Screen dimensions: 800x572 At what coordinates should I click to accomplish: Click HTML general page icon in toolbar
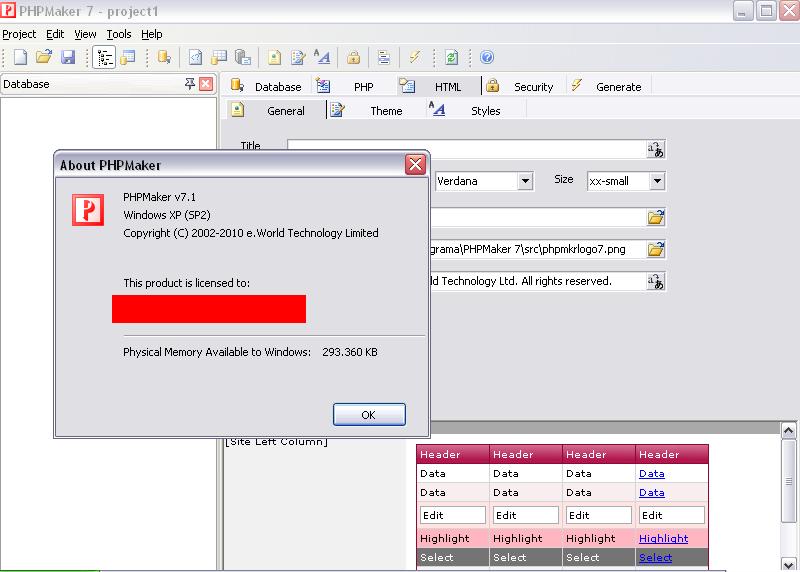tap(274, 57)
